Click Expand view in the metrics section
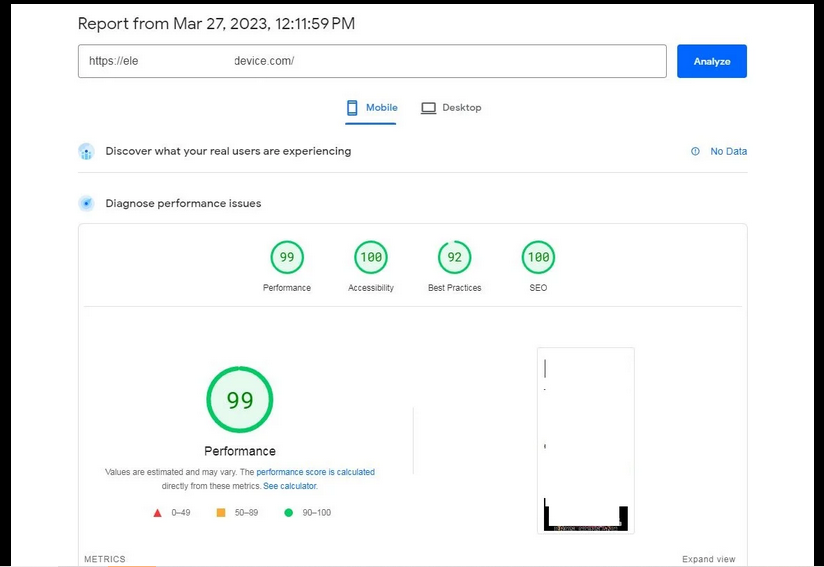 708,559
